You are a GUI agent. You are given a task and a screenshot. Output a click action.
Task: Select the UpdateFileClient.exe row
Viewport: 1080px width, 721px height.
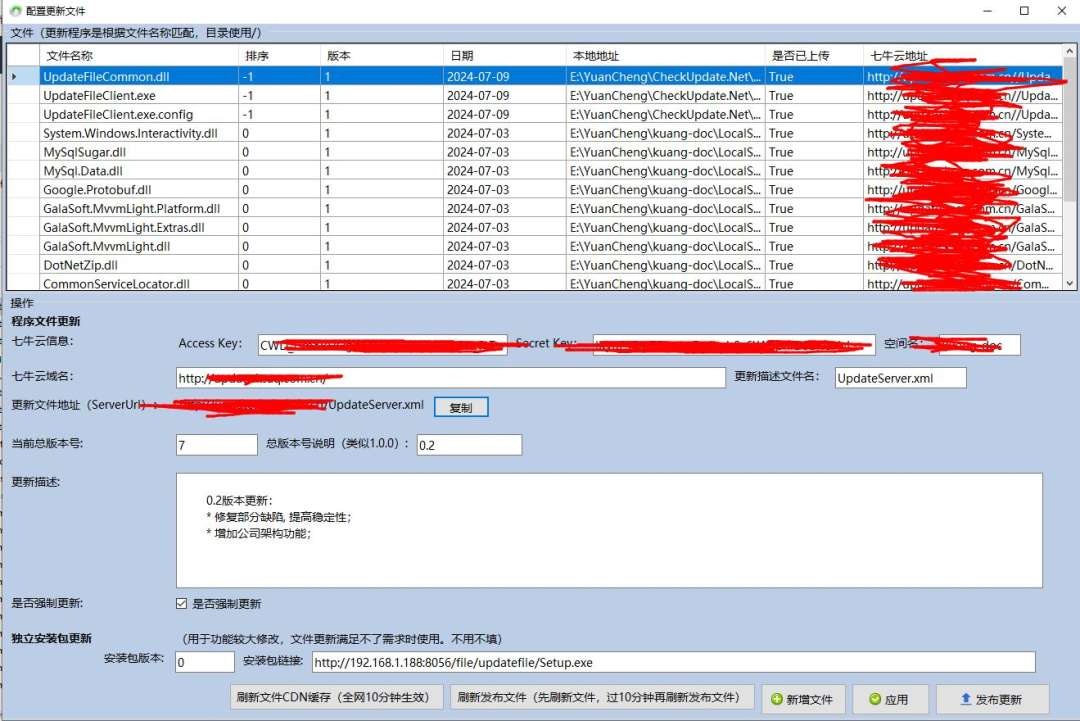tap(534, 95)
